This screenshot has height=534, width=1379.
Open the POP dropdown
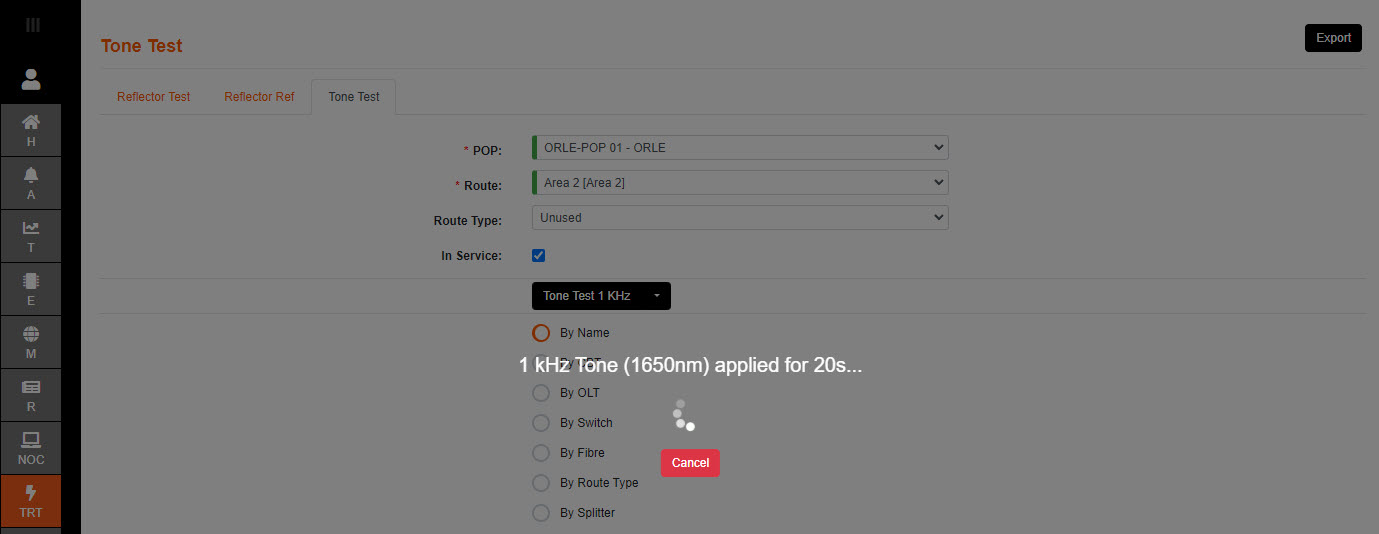pyautogui.click(x=740, y=148)
